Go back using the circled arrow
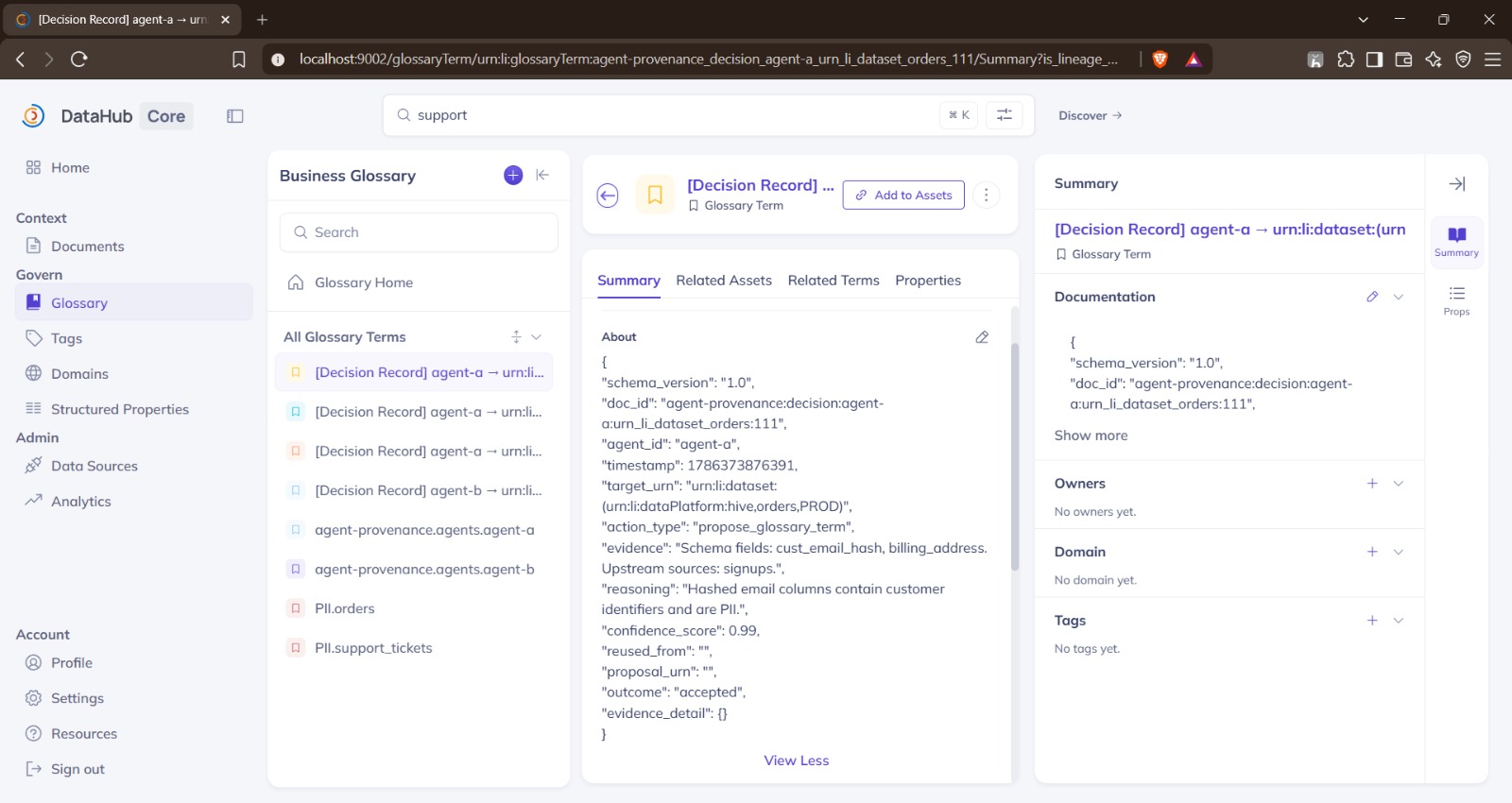This screenshot has height=803, width=1512. [x=608, y=196]
